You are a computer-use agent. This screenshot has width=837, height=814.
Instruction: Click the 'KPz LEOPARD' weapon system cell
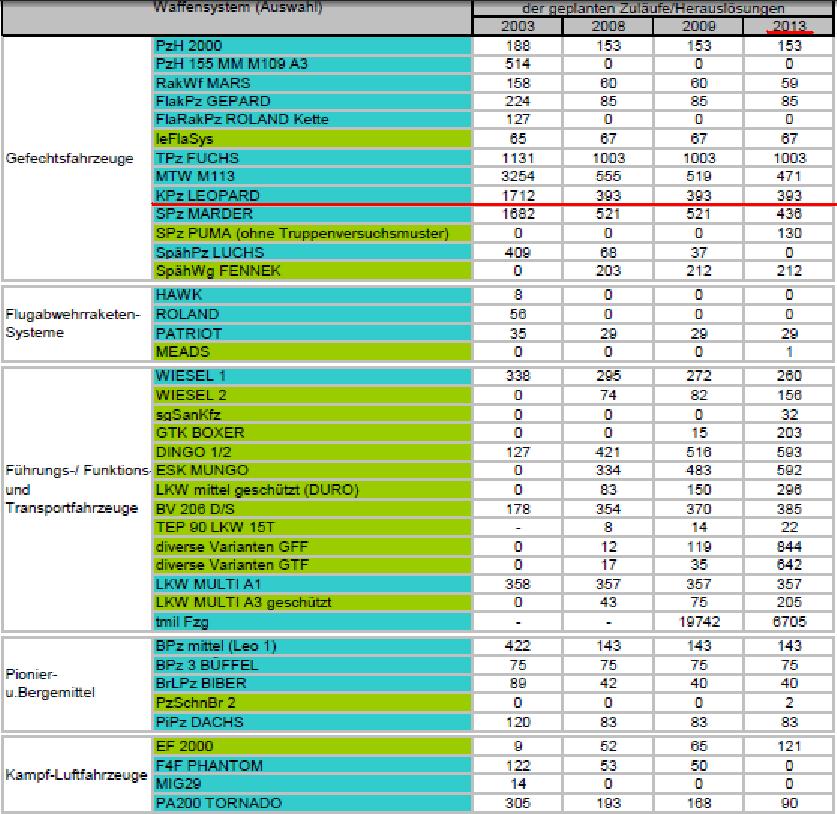point(313,195)
